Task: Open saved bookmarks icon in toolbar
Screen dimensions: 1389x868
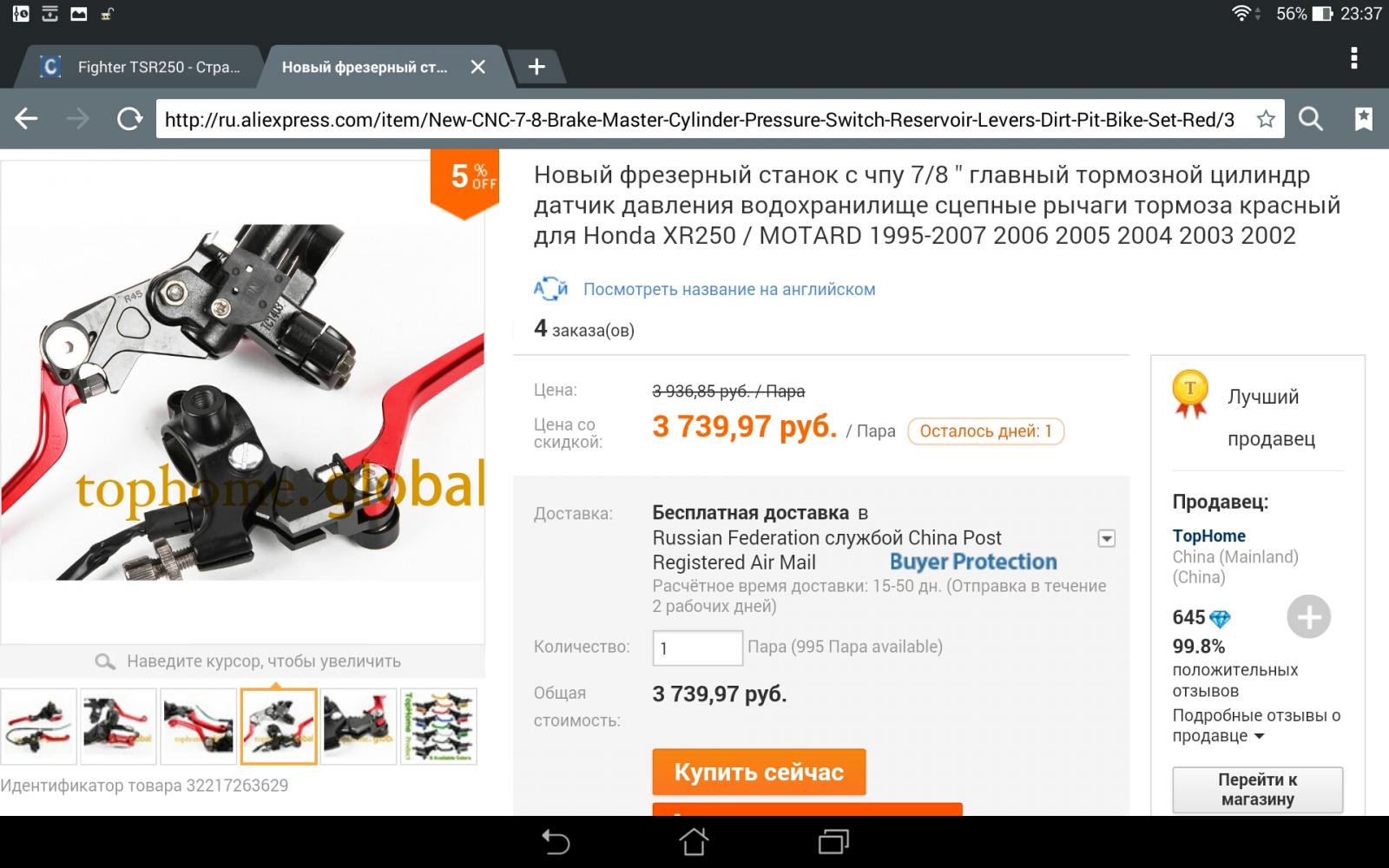Action: pyautogui.click(x=1364, y=119)
